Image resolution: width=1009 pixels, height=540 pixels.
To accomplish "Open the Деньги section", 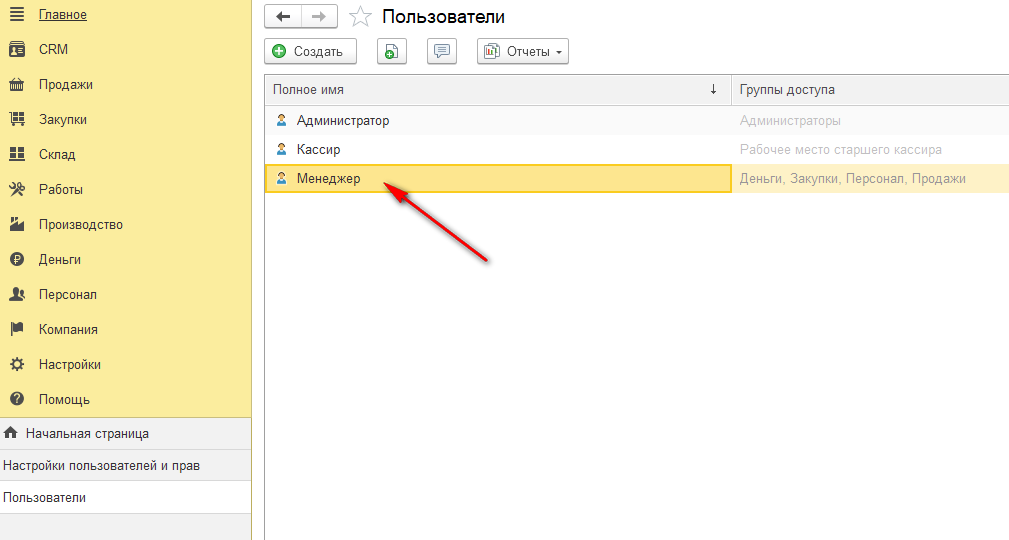I will coord(60,259).
